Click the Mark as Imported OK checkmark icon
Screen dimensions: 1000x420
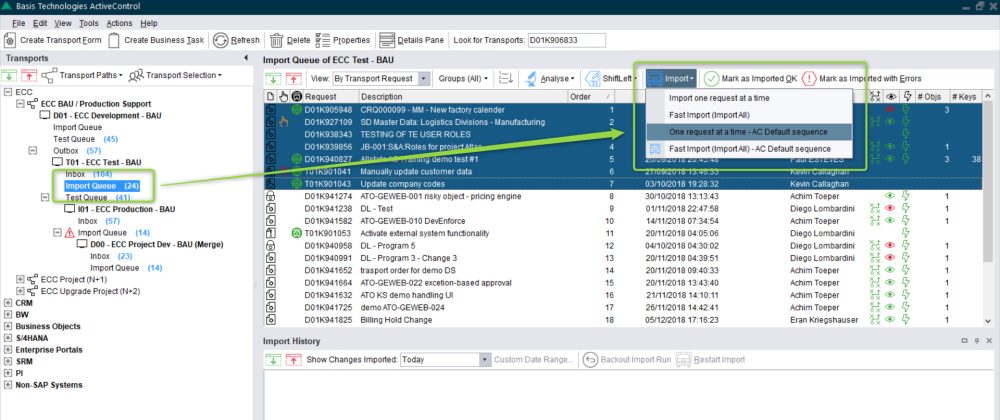click(x=711, y=78)
